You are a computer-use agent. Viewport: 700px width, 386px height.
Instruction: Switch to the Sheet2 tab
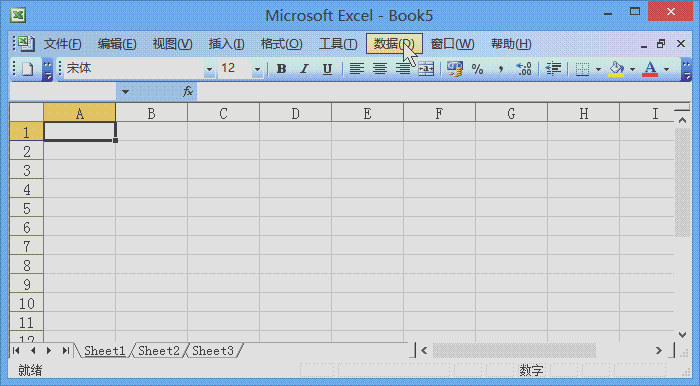(x=159, y=351)
